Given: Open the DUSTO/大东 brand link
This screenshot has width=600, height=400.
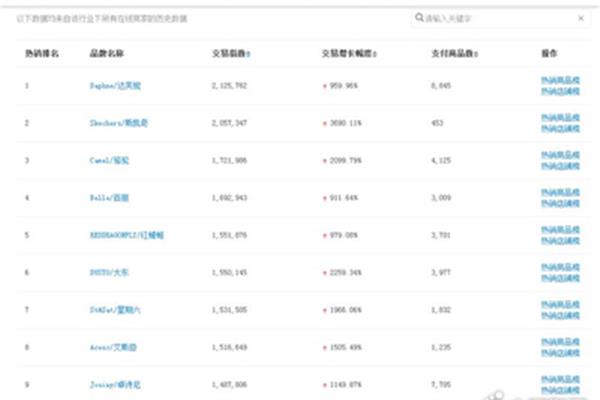Looking at the screenshot, I should (x=109, y=272).
